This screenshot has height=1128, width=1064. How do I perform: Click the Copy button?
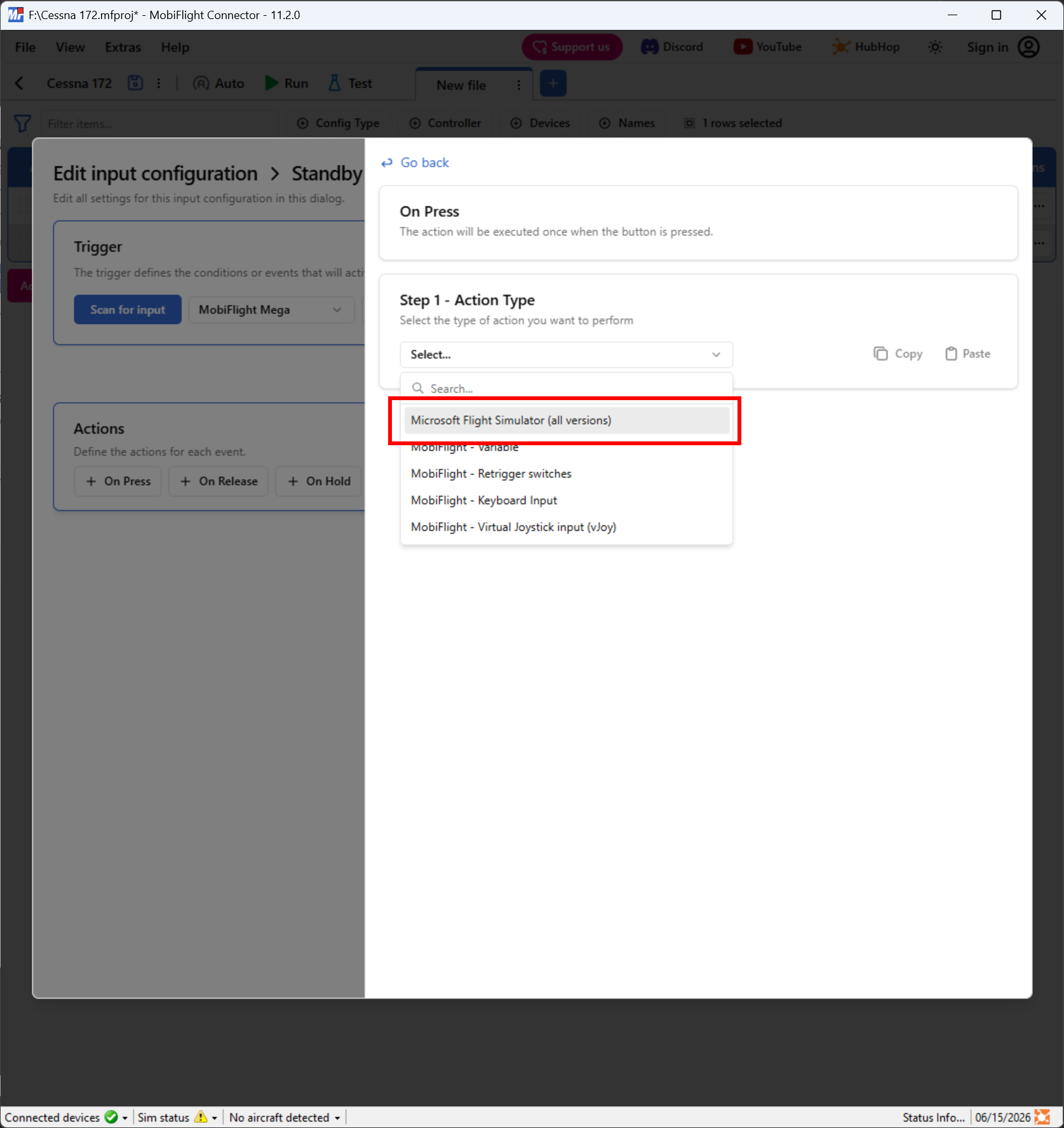(898, 354)
